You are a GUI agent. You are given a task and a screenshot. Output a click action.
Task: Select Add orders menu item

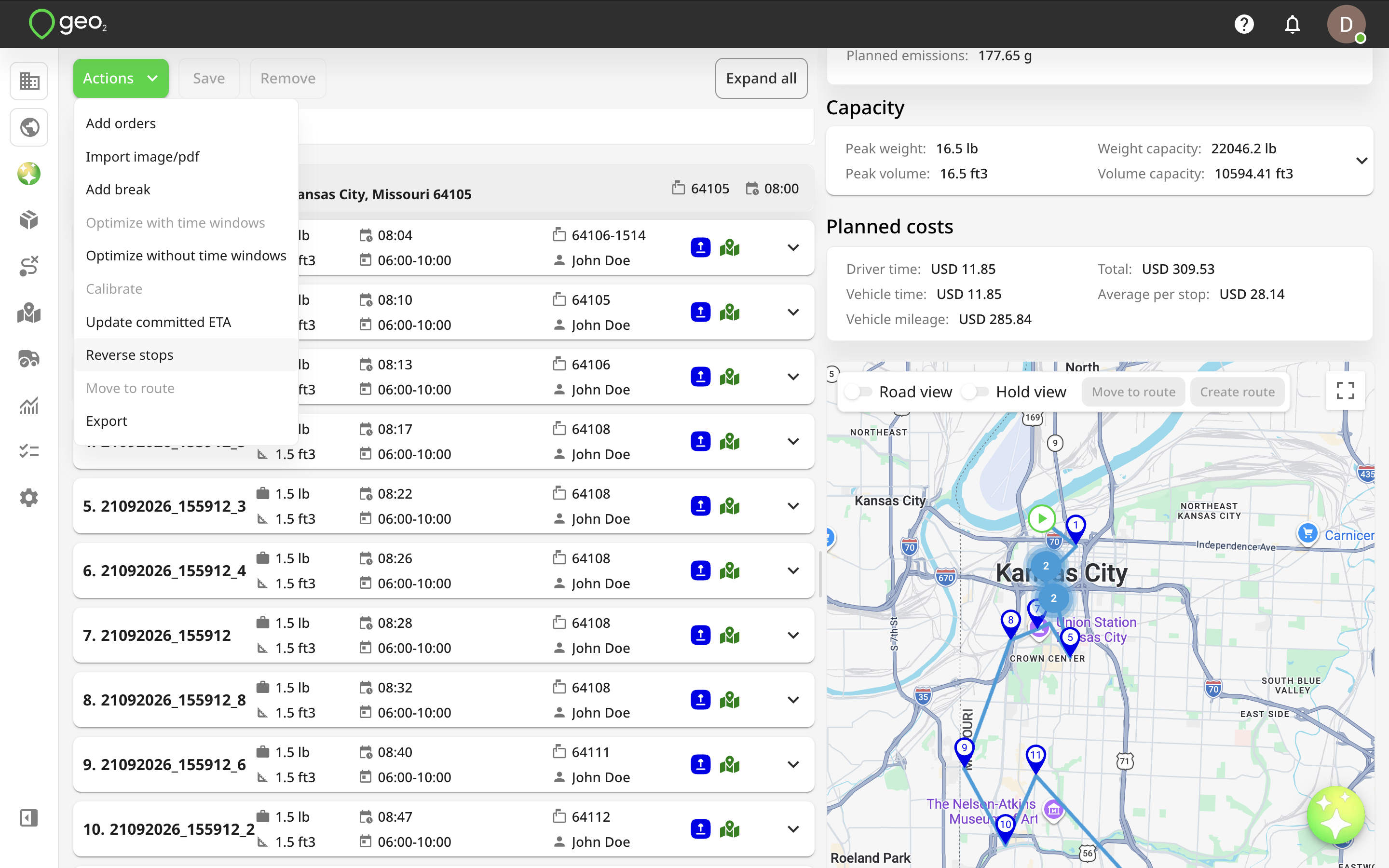pos(186,123)
